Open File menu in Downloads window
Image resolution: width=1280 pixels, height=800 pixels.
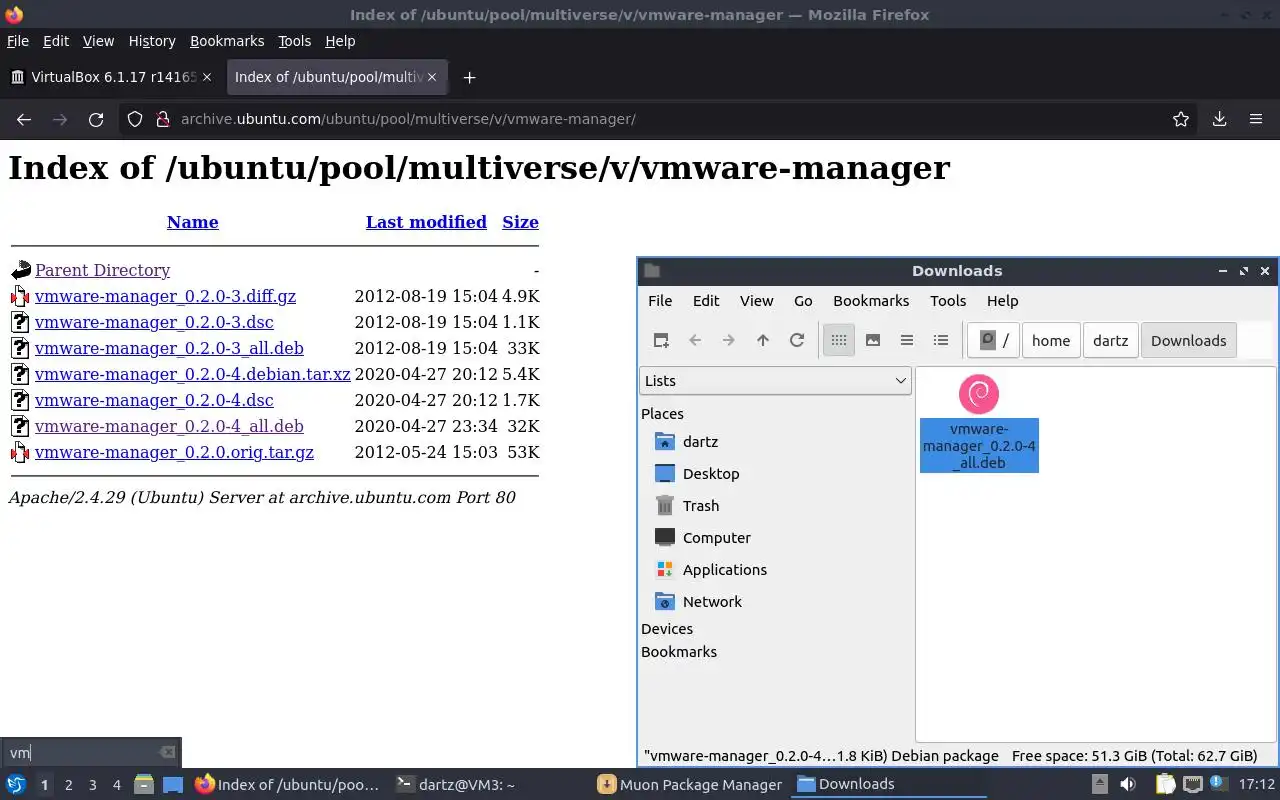click(660, 300)
